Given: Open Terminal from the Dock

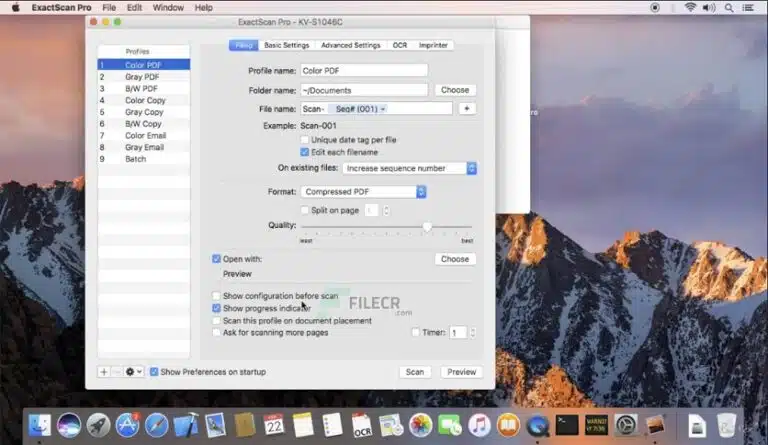Looking at the screenshot, I should click(567, 424).
